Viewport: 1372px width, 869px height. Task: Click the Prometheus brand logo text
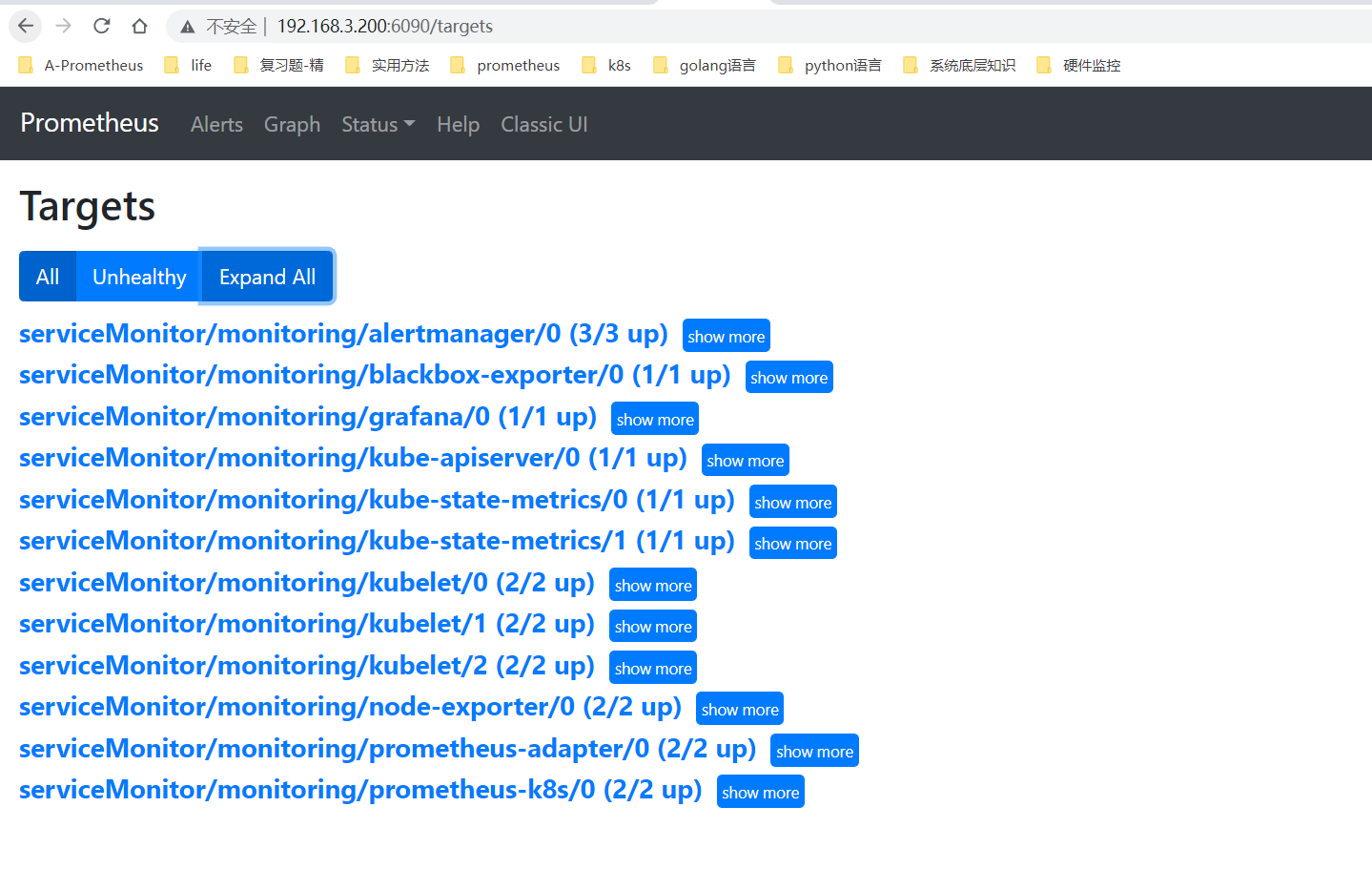(90, 123)
